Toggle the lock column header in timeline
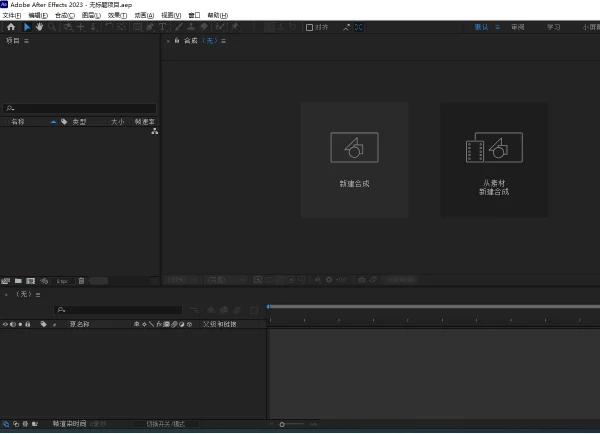Viewport: 600px width, 434px height. (x=28, y=324)
